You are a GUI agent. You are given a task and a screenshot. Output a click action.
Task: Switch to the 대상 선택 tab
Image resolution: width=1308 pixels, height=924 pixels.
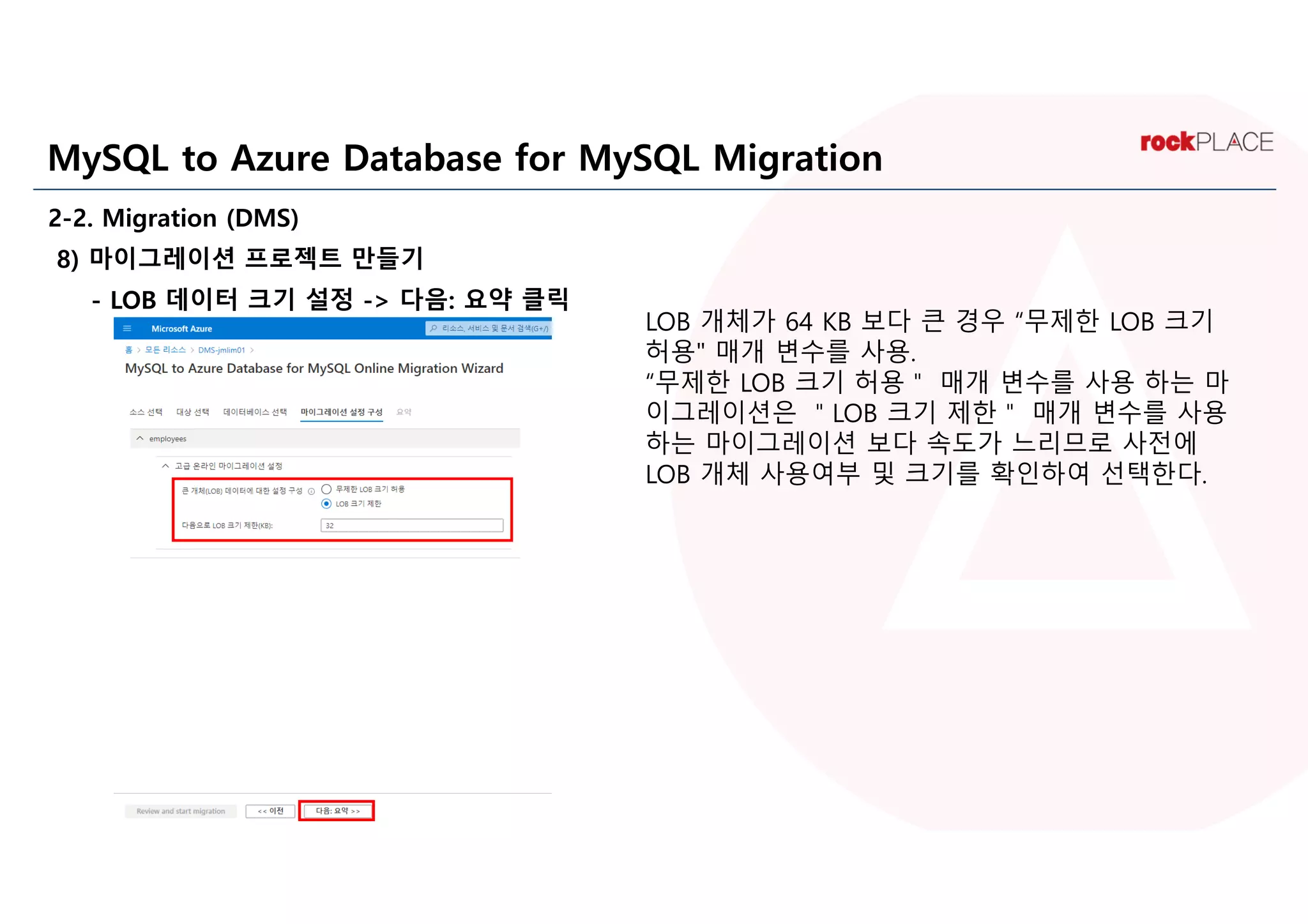[x=192, y=412]
